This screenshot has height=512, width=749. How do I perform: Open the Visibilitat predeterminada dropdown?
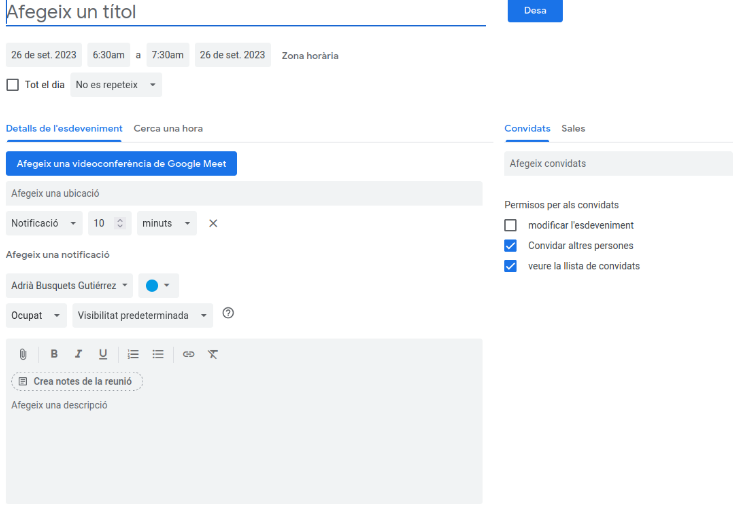coord(142,315)
